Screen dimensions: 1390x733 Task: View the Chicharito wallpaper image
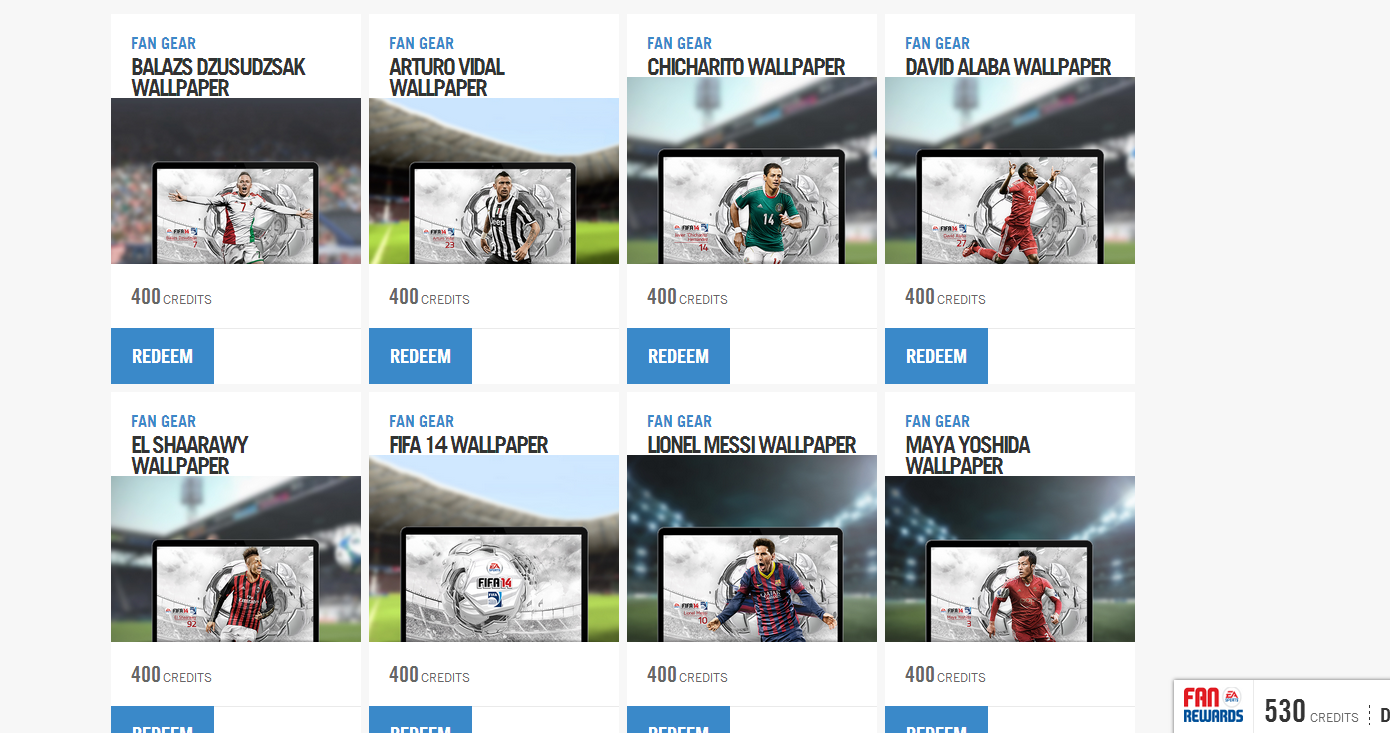point(752,170)
